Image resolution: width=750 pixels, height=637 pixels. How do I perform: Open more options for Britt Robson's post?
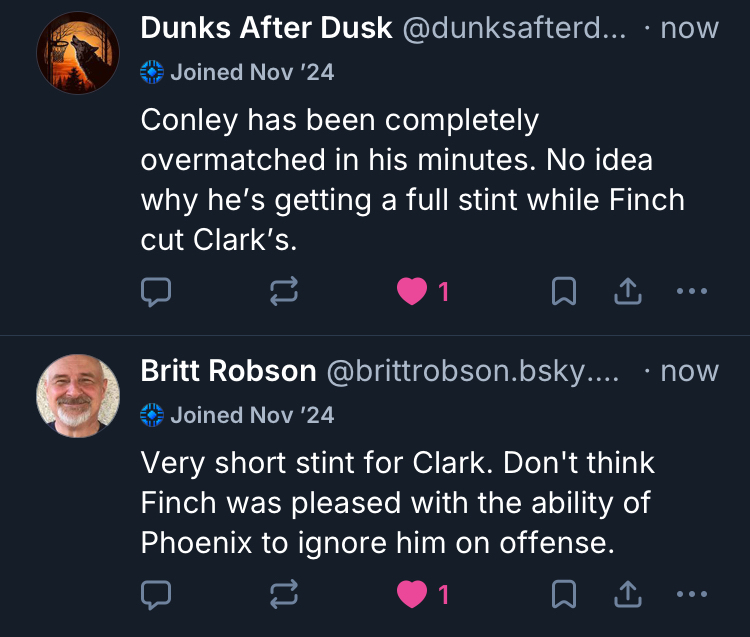[692, 595]
